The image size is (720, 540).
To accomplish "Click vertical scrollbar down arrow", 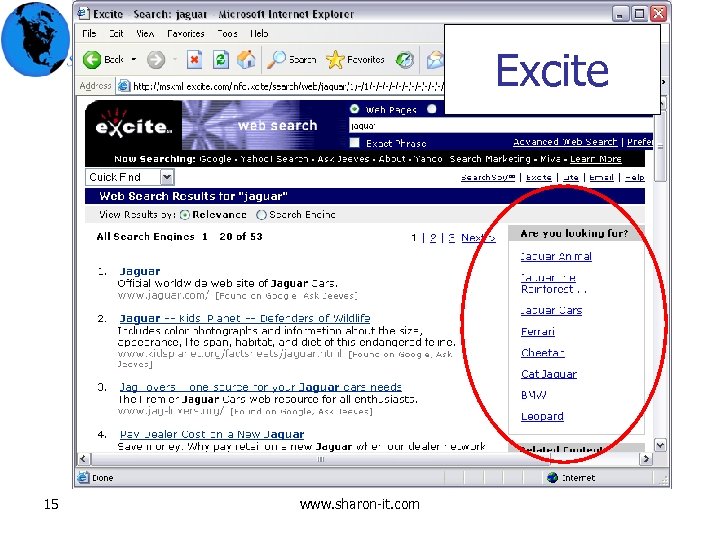I will tap(660, 445).
